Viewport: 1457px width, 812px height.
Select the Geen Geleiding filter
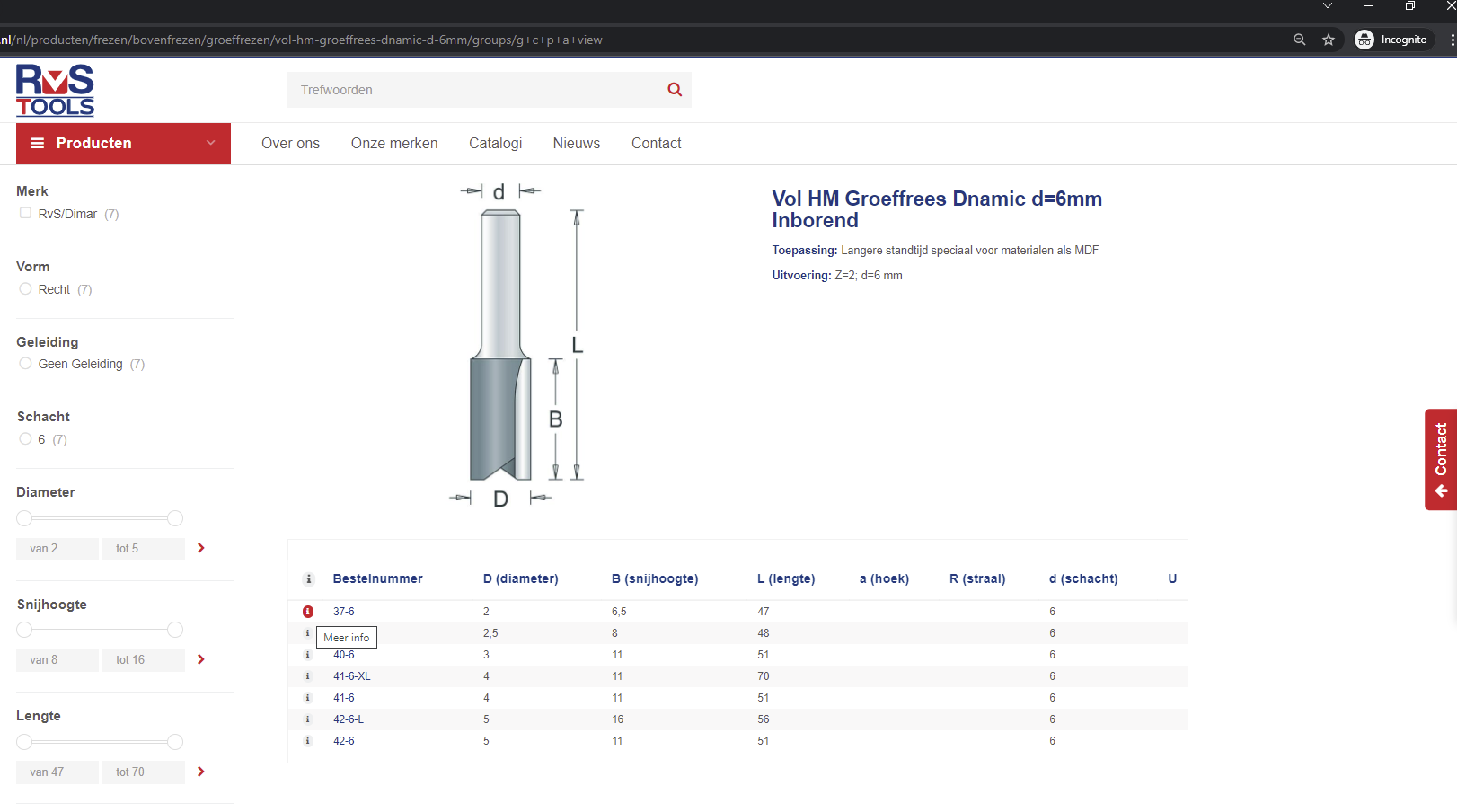click(25, 363)
